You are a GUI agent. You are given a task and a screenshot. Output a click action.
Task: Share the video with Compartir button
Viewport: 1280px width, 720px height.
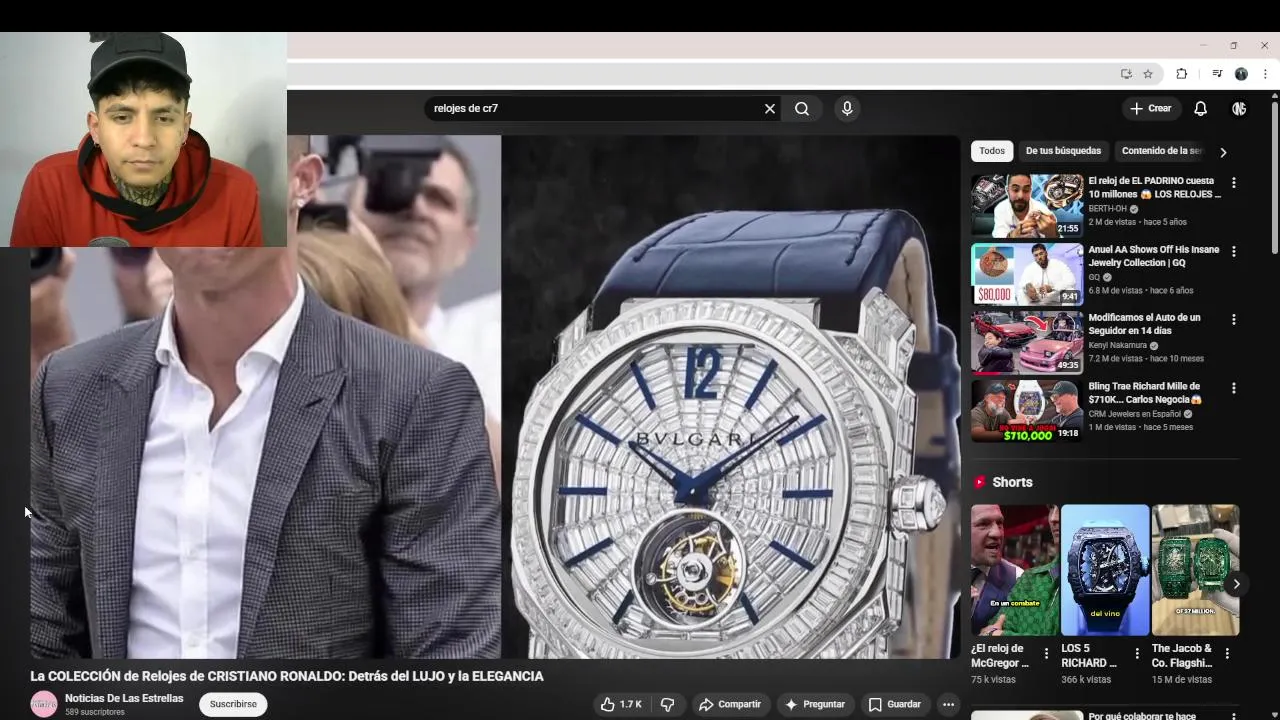pyautogui.click(x=730, y=704)
